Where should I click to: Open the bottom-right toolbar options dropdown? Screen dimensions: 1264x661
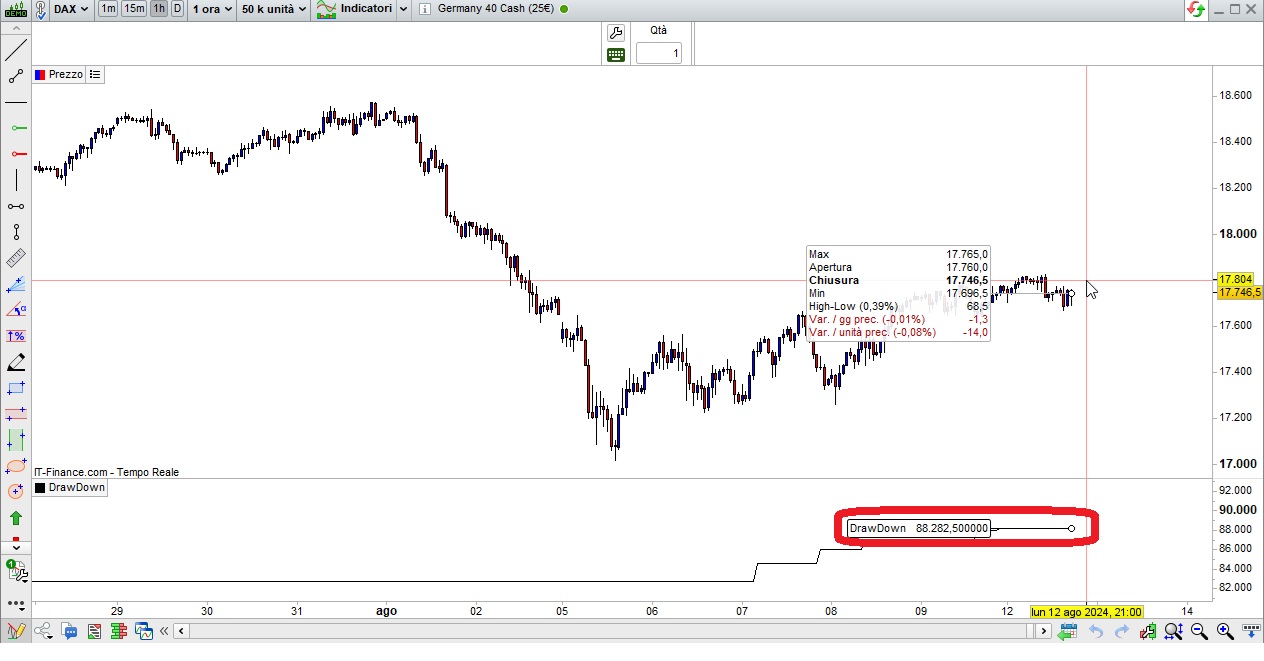[x=1251, y=631]
